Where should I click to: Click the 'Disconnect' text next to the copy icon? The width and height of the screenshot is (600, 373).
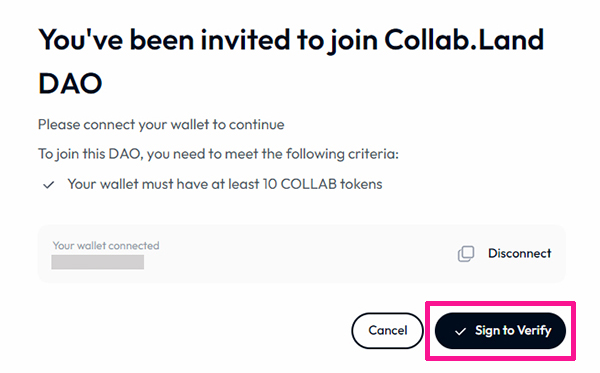pos(519,253)
